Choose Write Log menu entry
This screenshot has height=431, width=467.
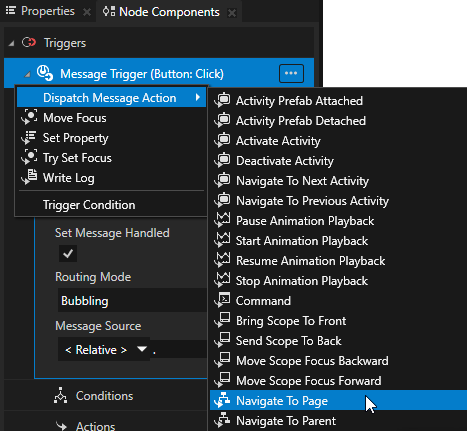coord(111,178)
